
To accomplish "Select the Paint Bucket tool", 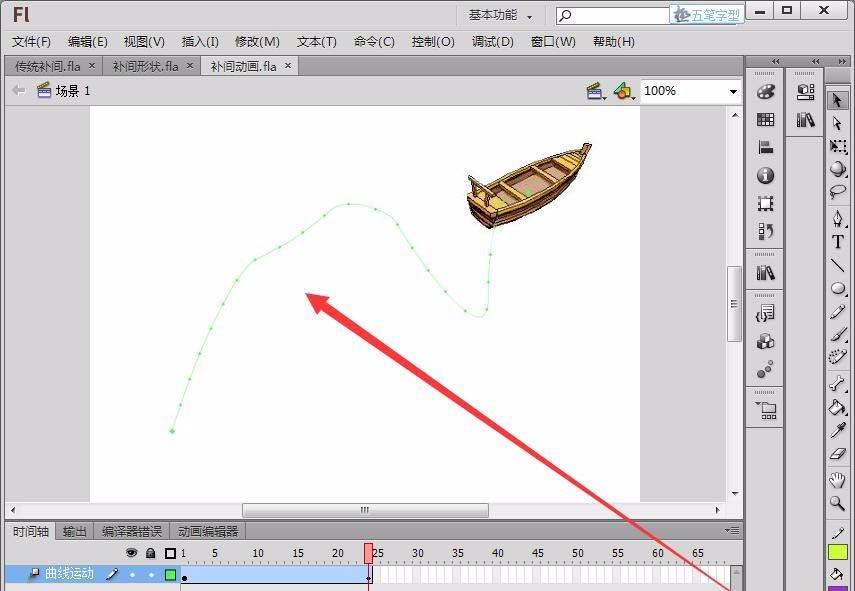I will coord(838,407).
